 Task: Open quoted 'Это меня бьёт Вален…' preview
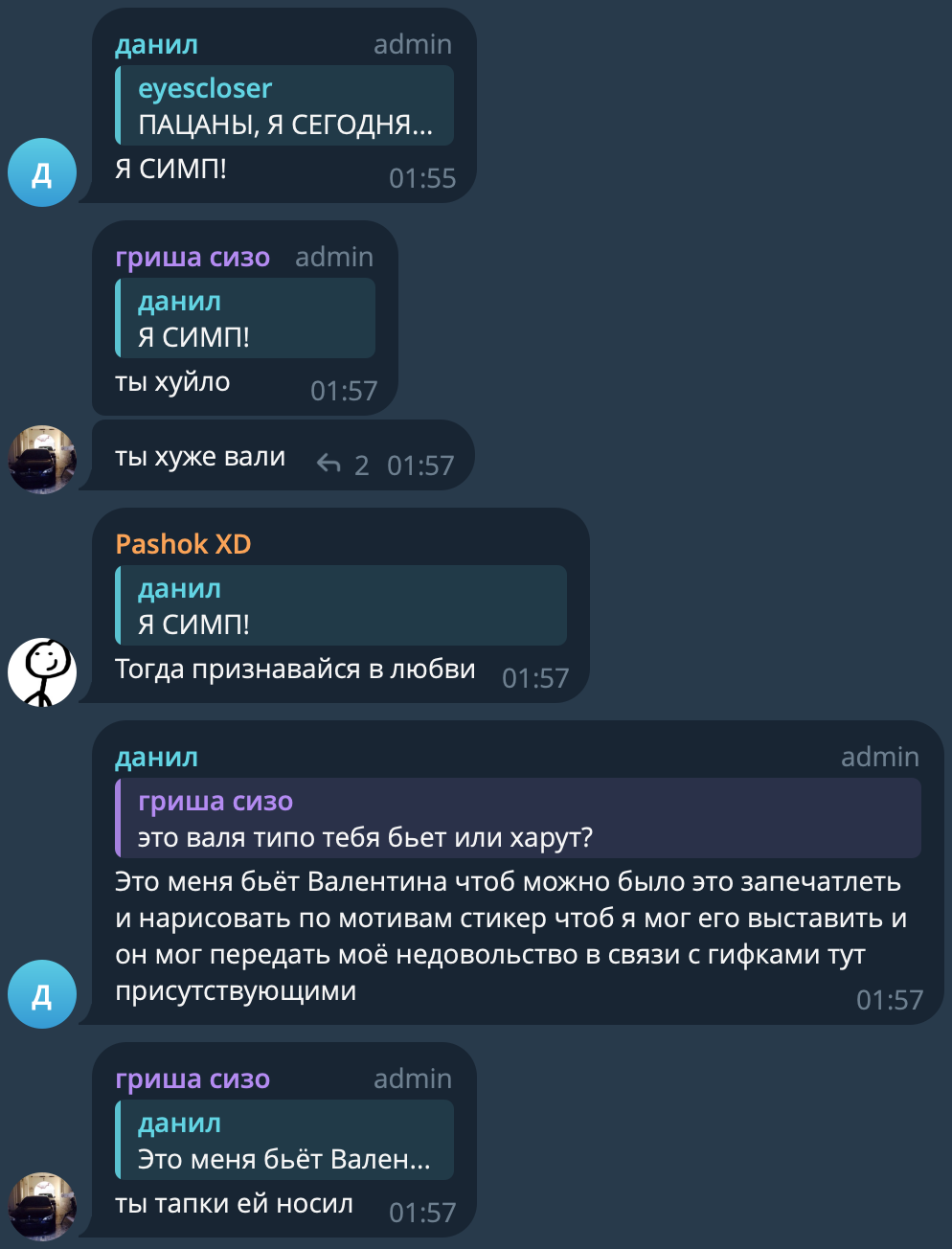pyautogui.click(x=284, y=1140)
